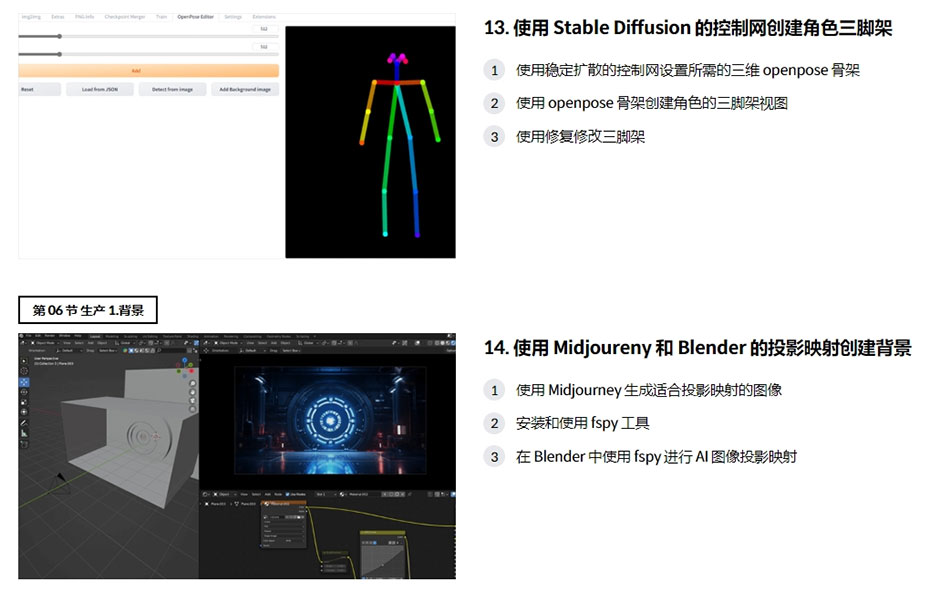930x594 pixels.
Task: Open the Extras tab in Stable Diffusion
Action: tap(58, 17)
